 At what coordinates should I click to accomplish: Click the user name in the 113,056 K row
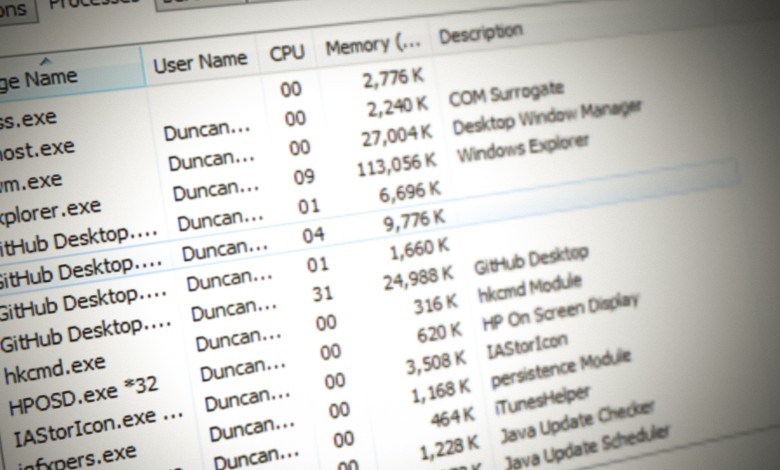[x=216, y=191]
